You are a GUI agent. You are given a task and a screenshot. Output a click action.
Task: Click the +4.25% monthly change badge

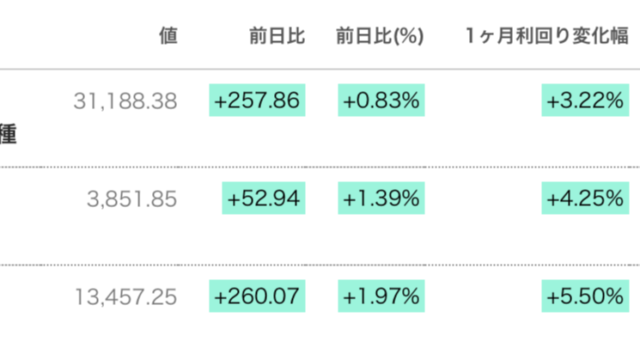coord(585,198)
